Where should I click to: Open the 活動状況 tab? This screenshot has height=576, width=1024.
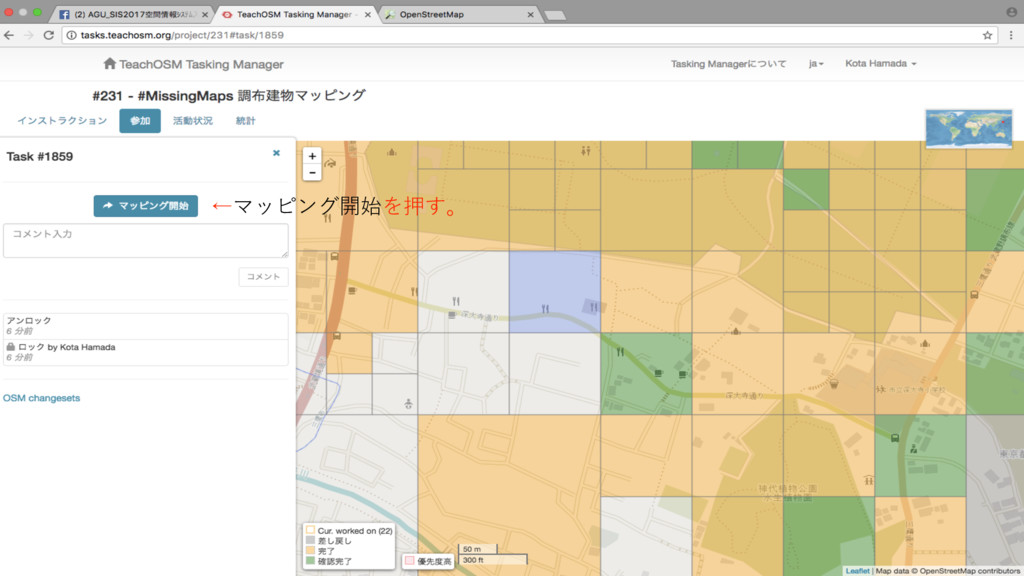click(x=192, y=121)
